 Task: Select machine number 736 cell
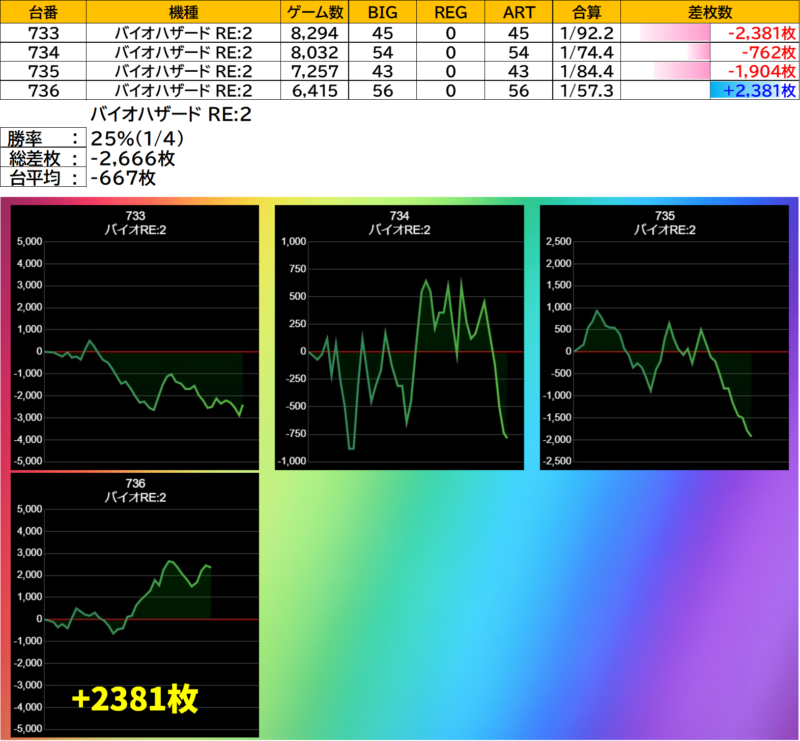coord(43,90)
